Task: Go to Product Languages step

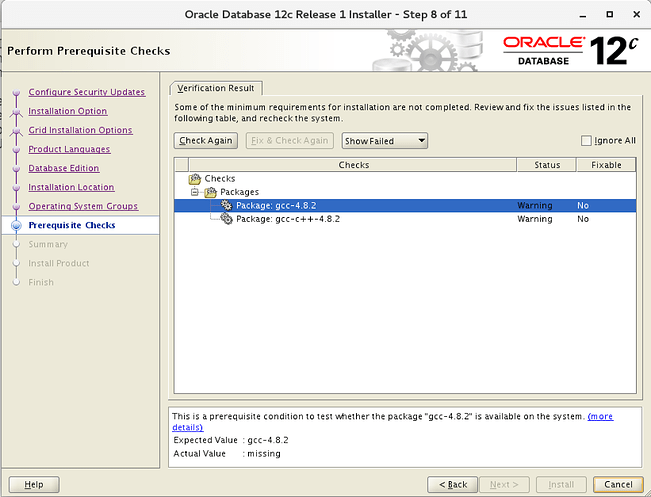Action: click(x=69, y=149)
